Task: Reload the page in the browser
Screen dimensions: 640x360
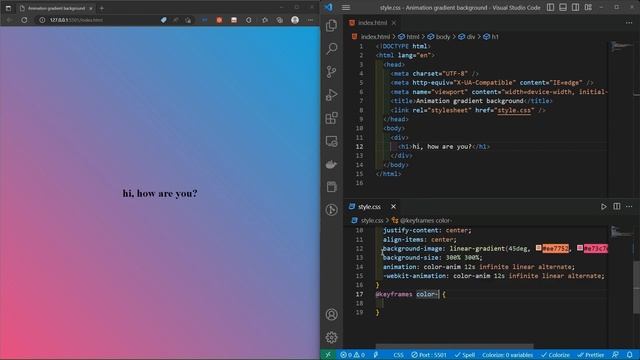Action: [24, 20]
